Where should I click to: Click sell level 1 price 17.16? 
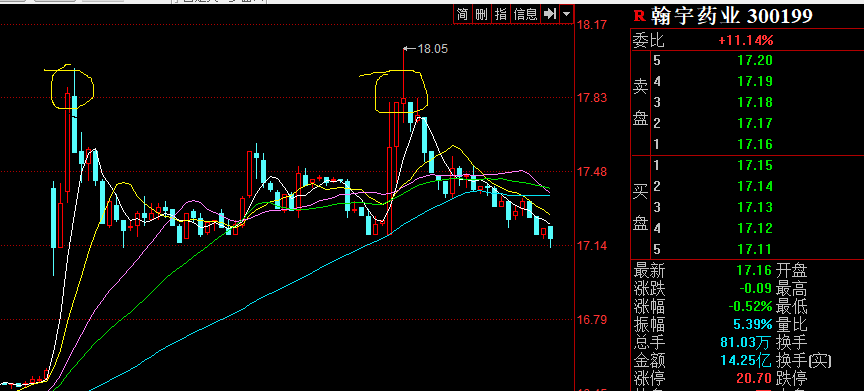[755, 144]
